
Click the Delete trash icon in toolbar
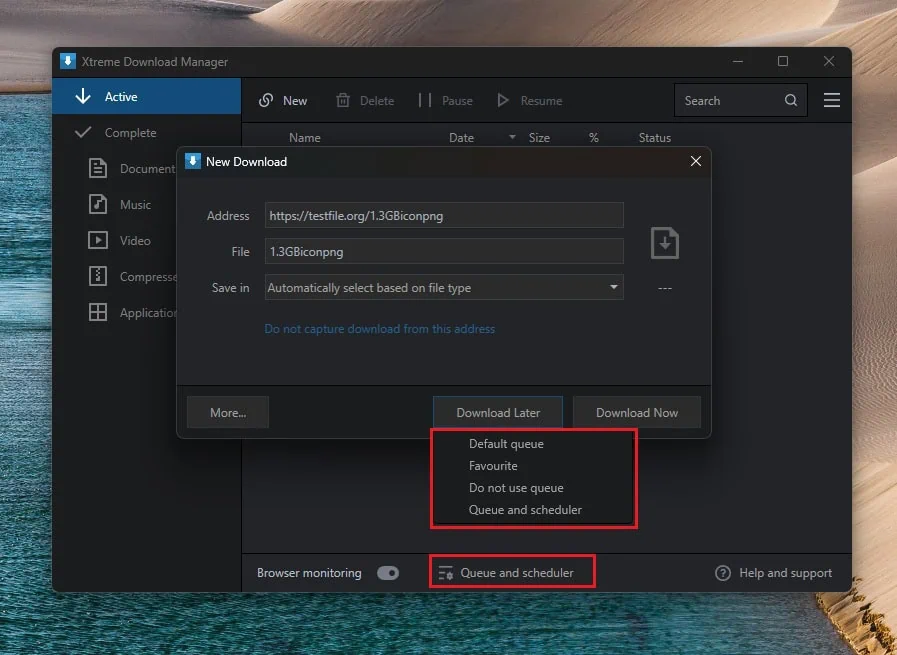point(343,101)
